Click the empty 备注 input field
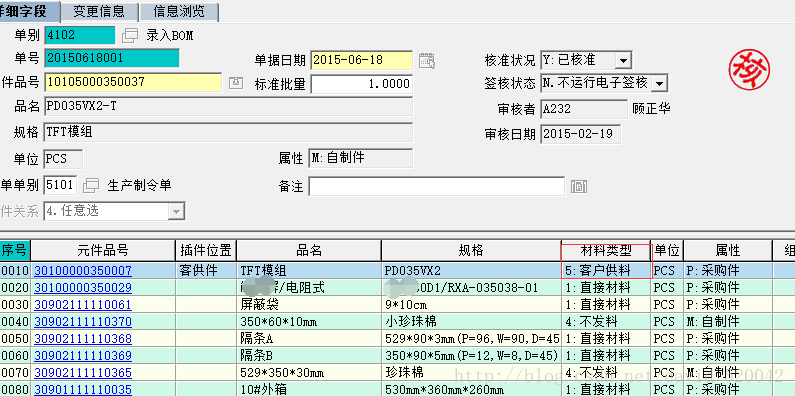795x396 pixels. (437, 186)
